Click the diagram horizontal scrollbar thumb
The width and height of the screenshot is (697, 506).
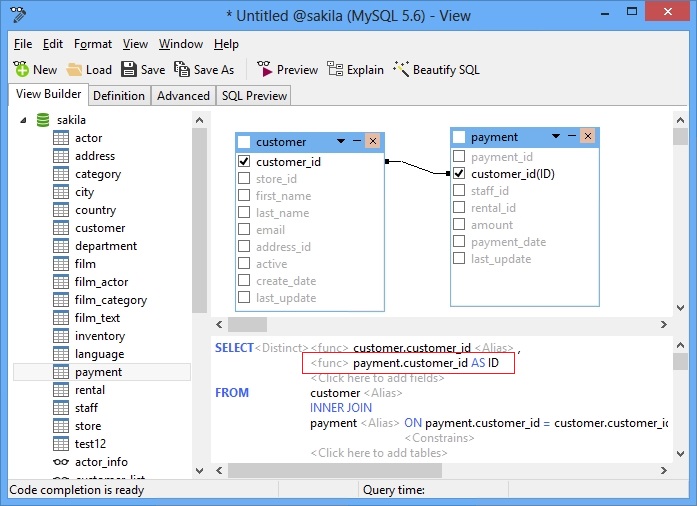(x=248, y=325)
